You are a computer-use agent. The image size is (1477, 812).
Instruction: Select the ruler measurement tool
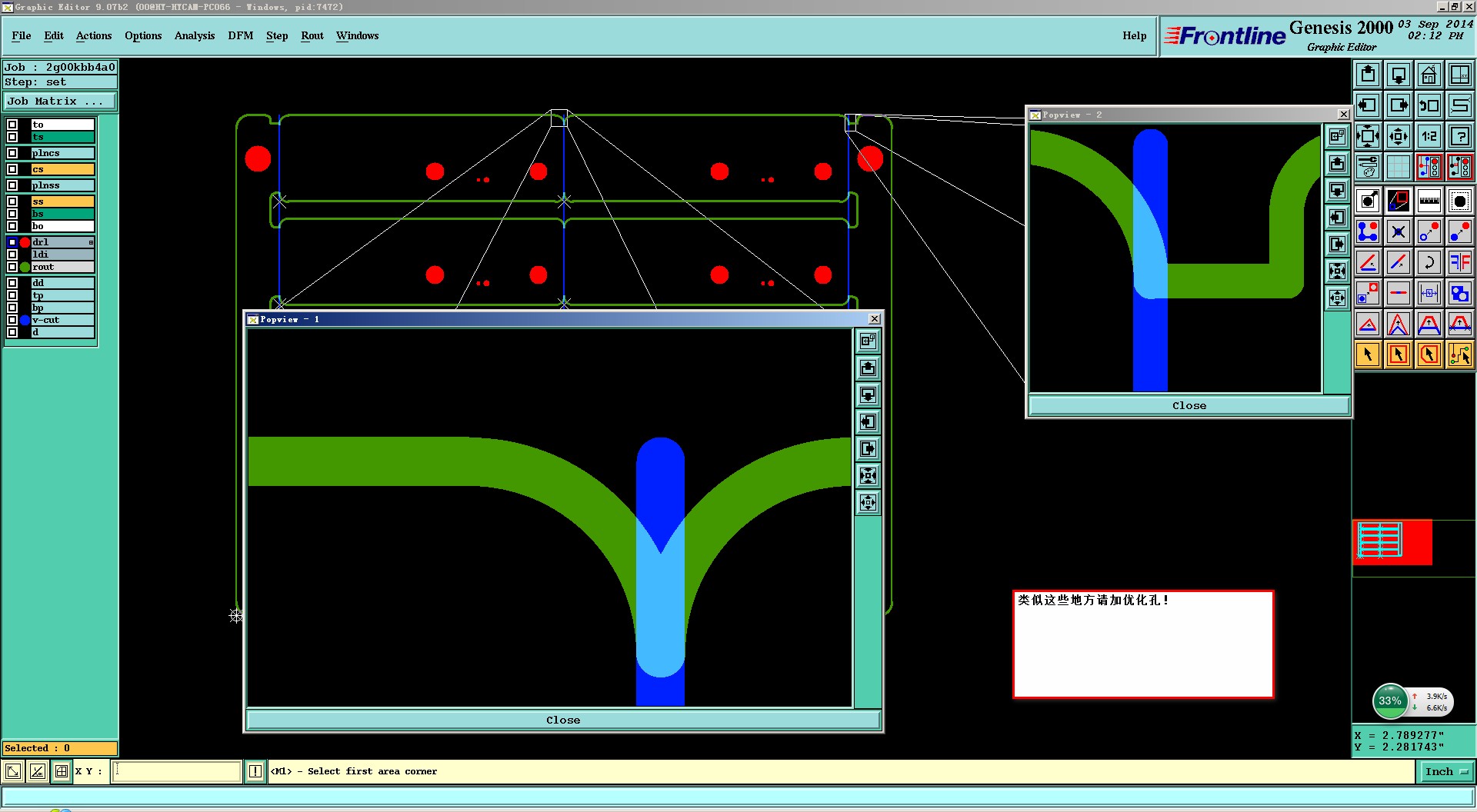1429,201
